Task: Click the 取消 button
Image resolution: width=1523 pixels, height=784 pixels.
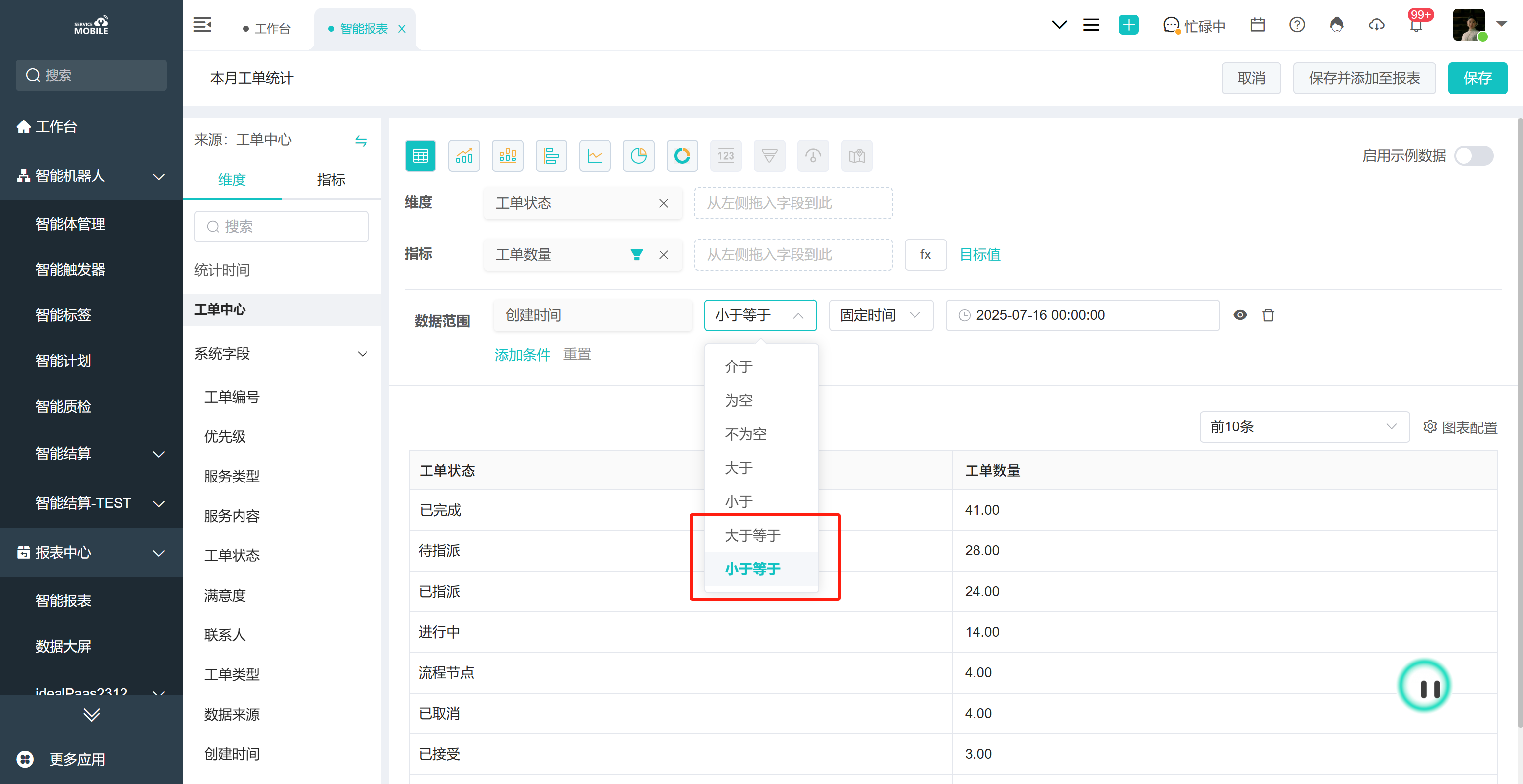Action: tap(1252, 78)
